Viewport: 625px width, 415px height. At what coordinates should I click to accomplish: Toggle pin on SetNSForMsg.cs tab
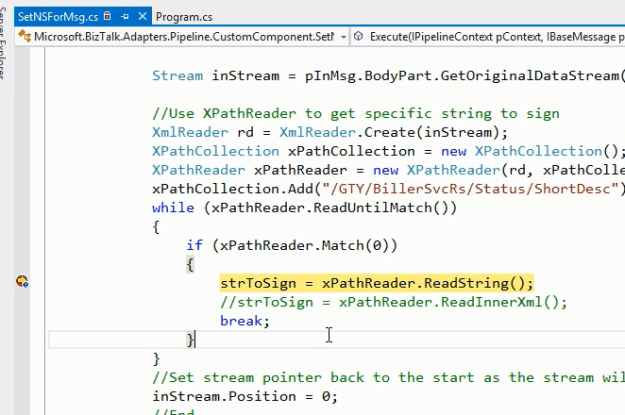point(125,17)
